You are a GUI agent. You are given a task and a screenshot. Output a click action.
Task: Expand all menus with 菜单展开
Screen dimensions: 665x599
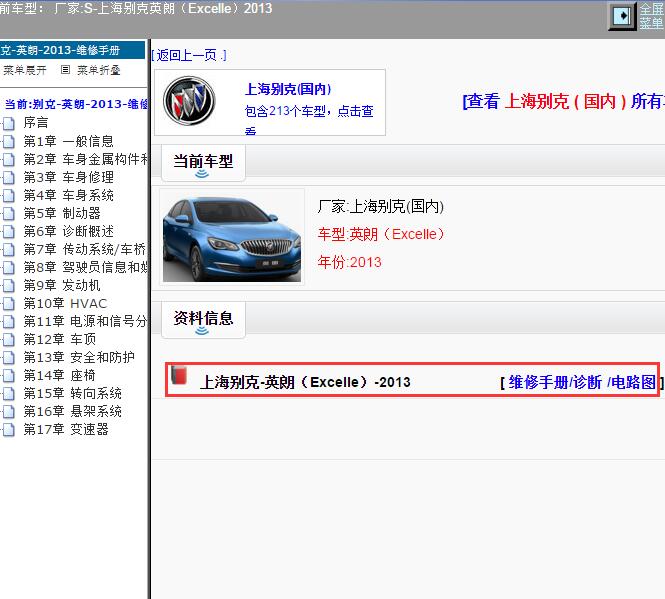coord(25,70)
